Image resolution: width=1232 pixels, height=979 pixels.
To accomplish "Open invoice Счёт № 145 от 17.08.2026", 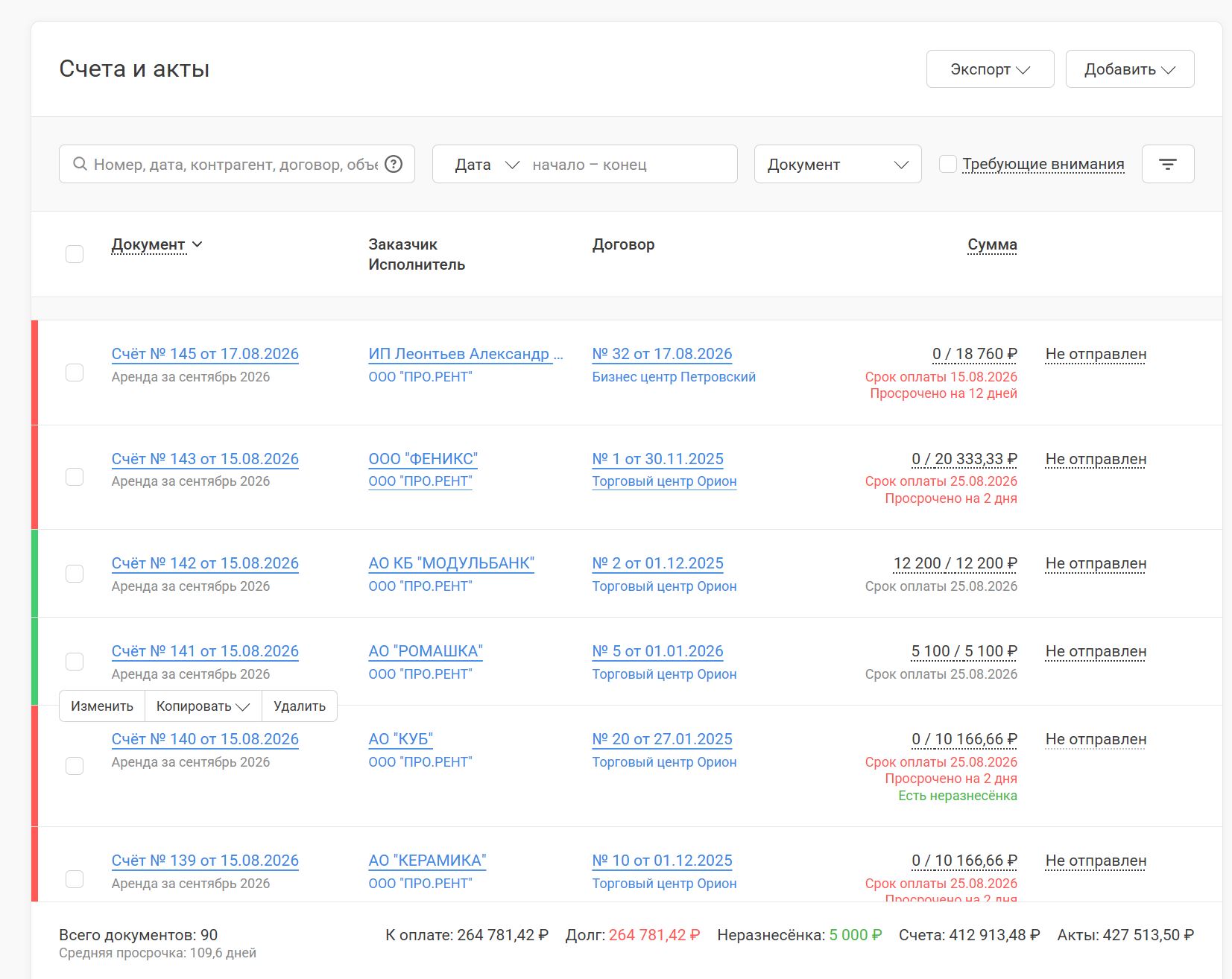I will coord(205,354).
